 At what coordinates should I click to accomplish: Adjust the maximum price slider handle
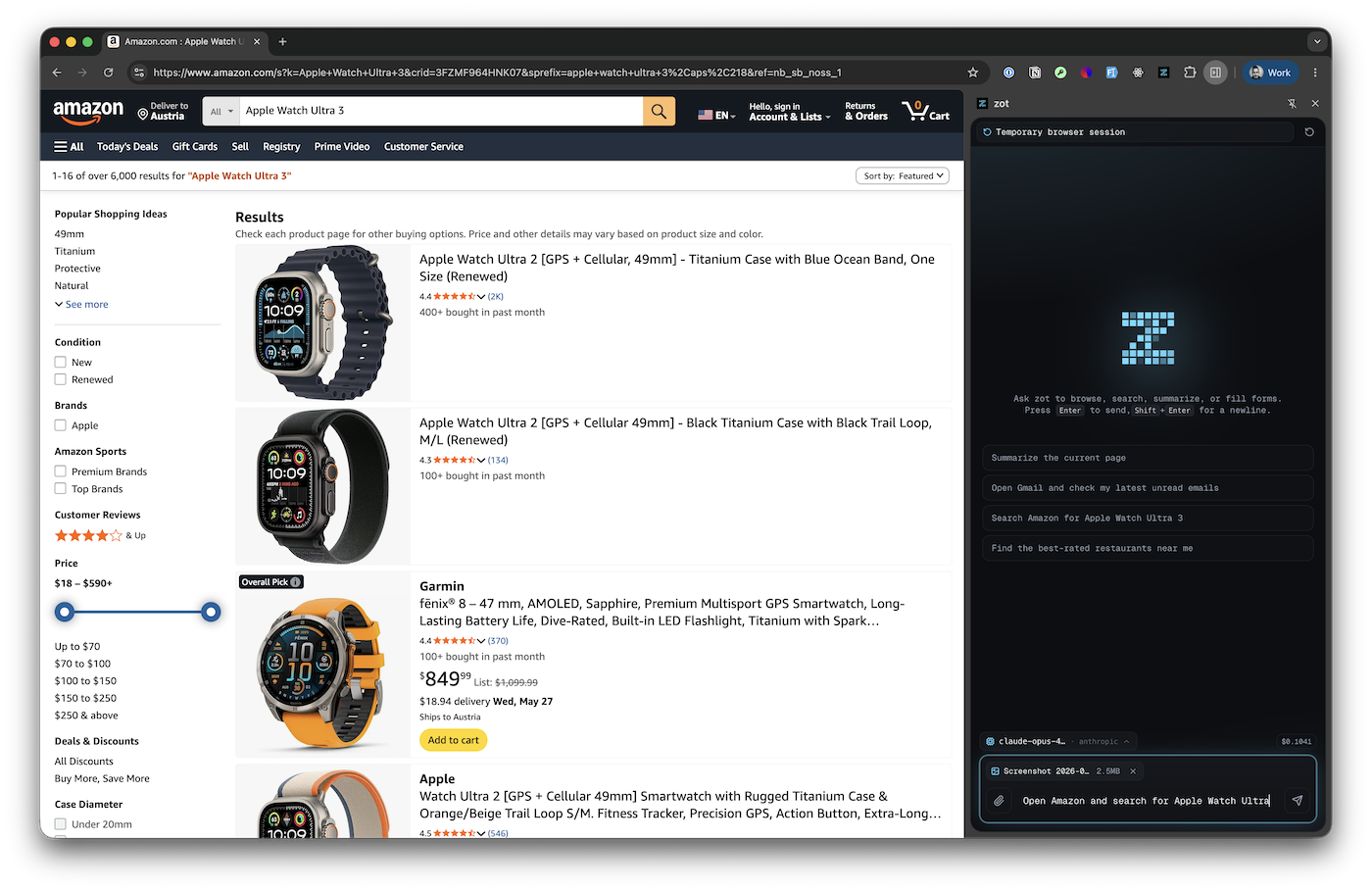pyautogui.click(x=211, y=613)
